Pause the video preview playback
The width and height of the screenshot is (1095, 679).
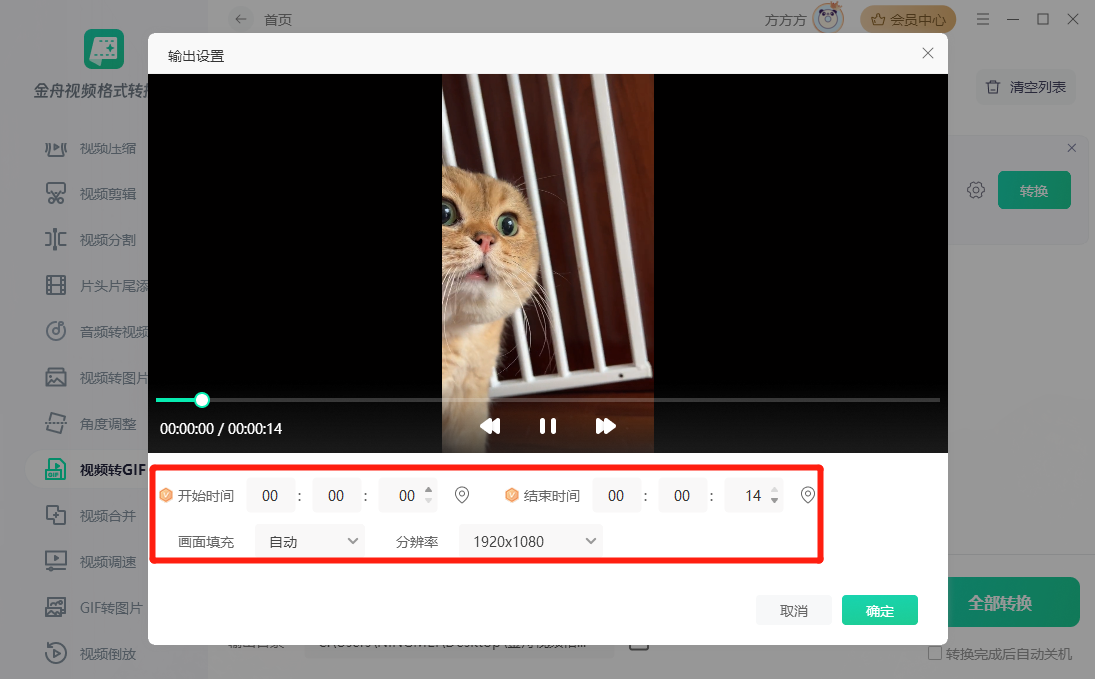point(548,426)
